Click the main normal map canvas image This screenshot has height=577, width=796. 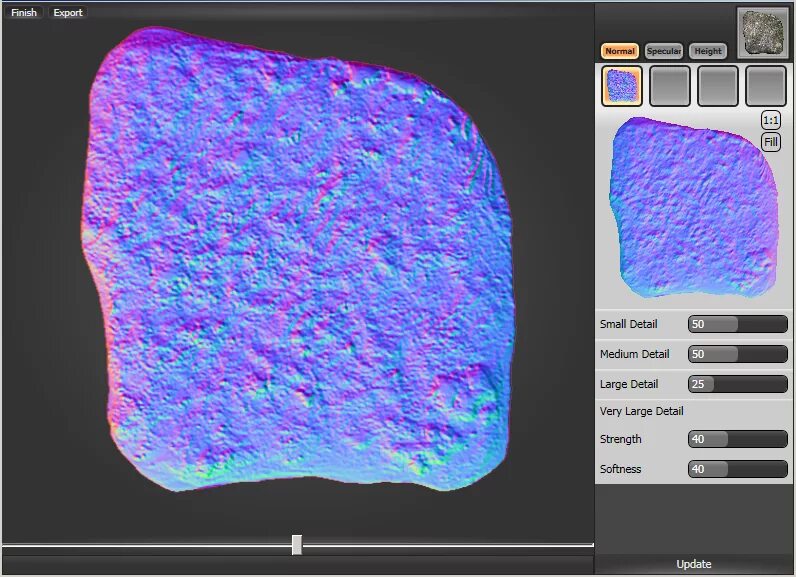(298, 259)
